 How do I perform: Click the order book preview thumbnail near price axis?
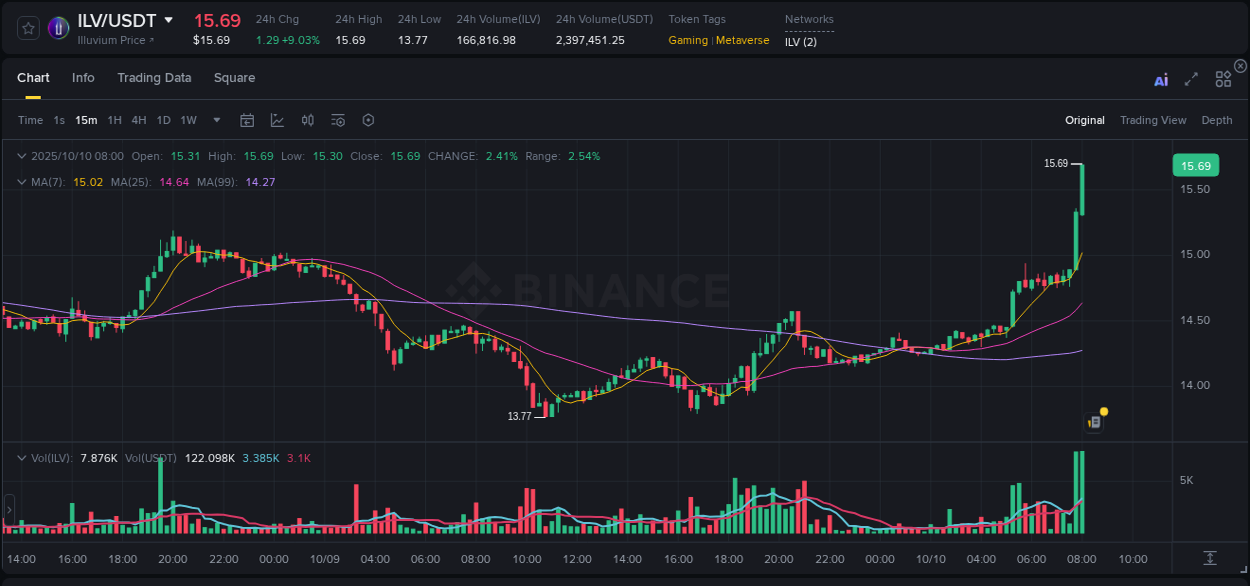click(1094, 421)
